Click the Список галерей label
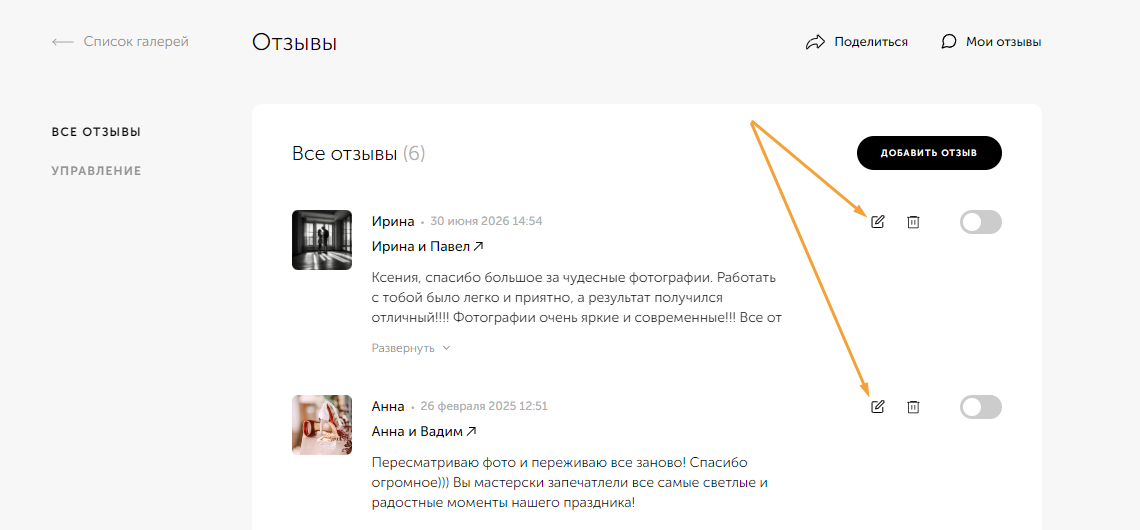Screen dimensions: 1140x530 [136, 41]
